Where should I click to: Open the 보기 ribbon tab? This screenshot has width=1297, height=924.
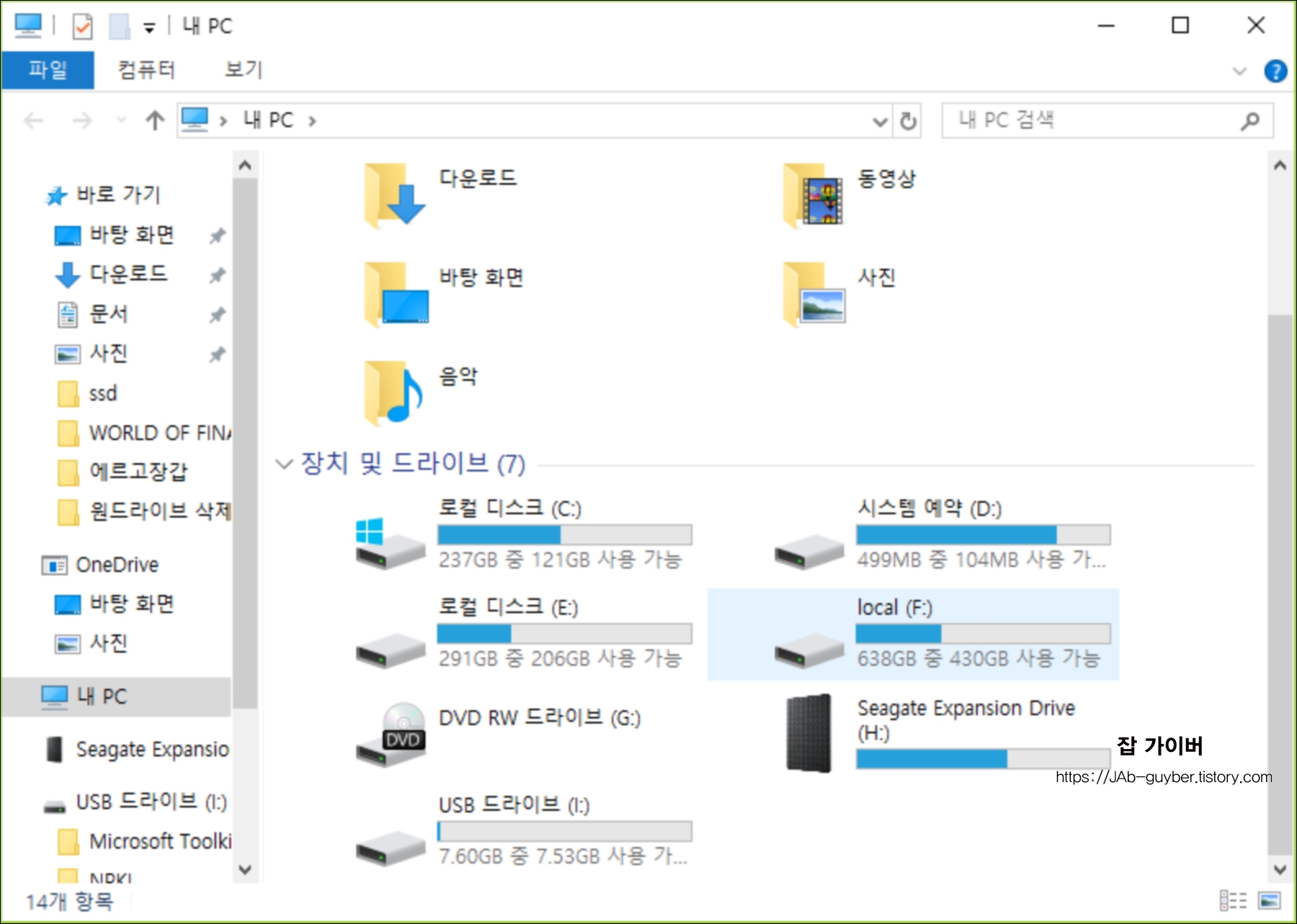point(244,70)
